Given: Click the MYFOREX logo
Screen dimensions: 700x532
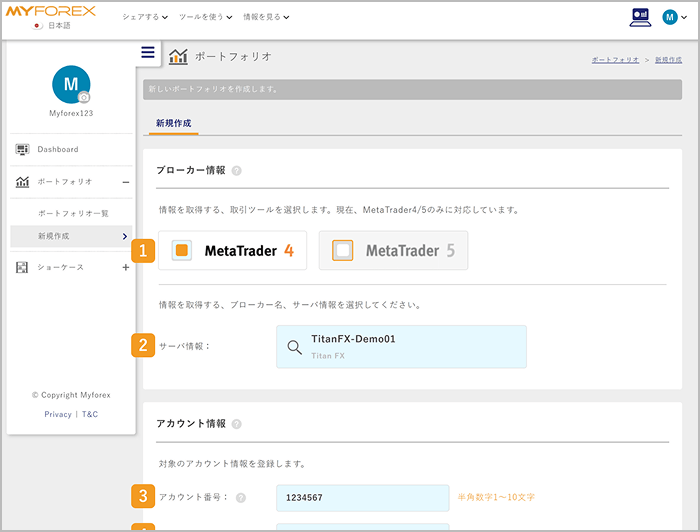Looking at the screenshot, I should tap(50, 11).
